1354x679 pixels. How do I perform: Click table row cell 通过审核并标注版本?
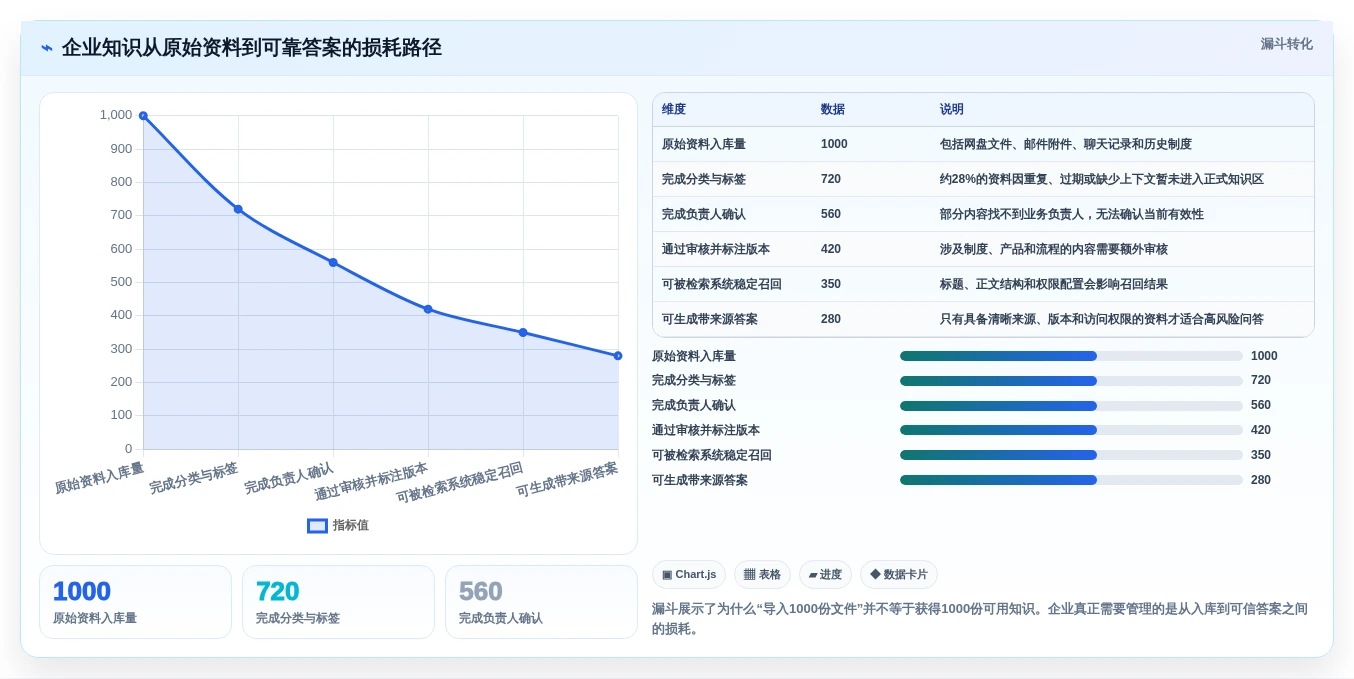(x=716, y=249)
